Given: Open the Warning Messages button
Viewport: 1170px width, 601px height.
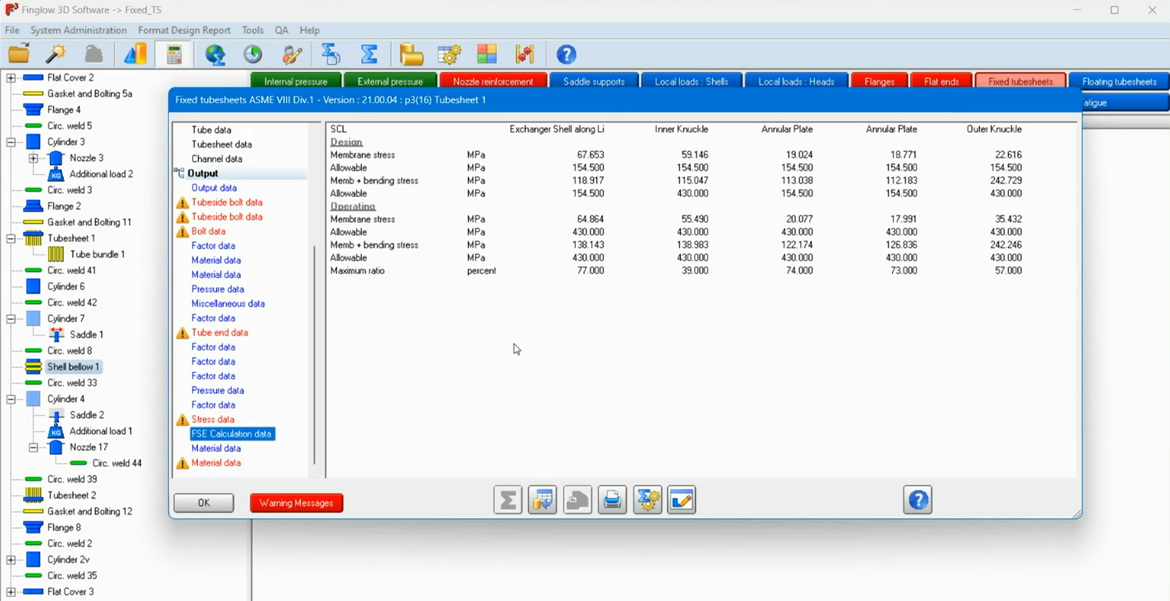Looking at the screenshot, I should 296,503.
